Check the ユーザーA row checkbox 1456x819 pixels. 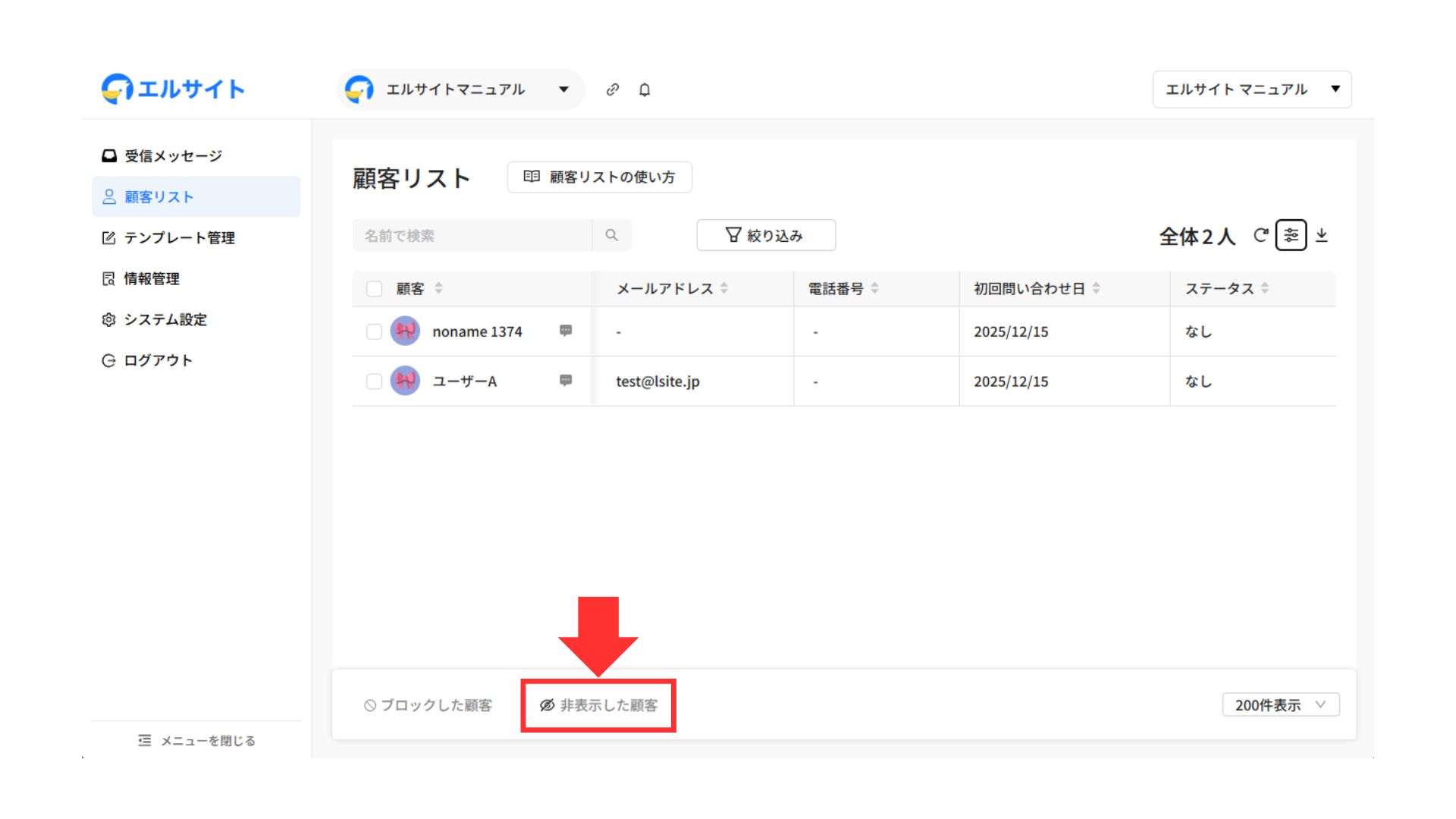pos(374,381)
